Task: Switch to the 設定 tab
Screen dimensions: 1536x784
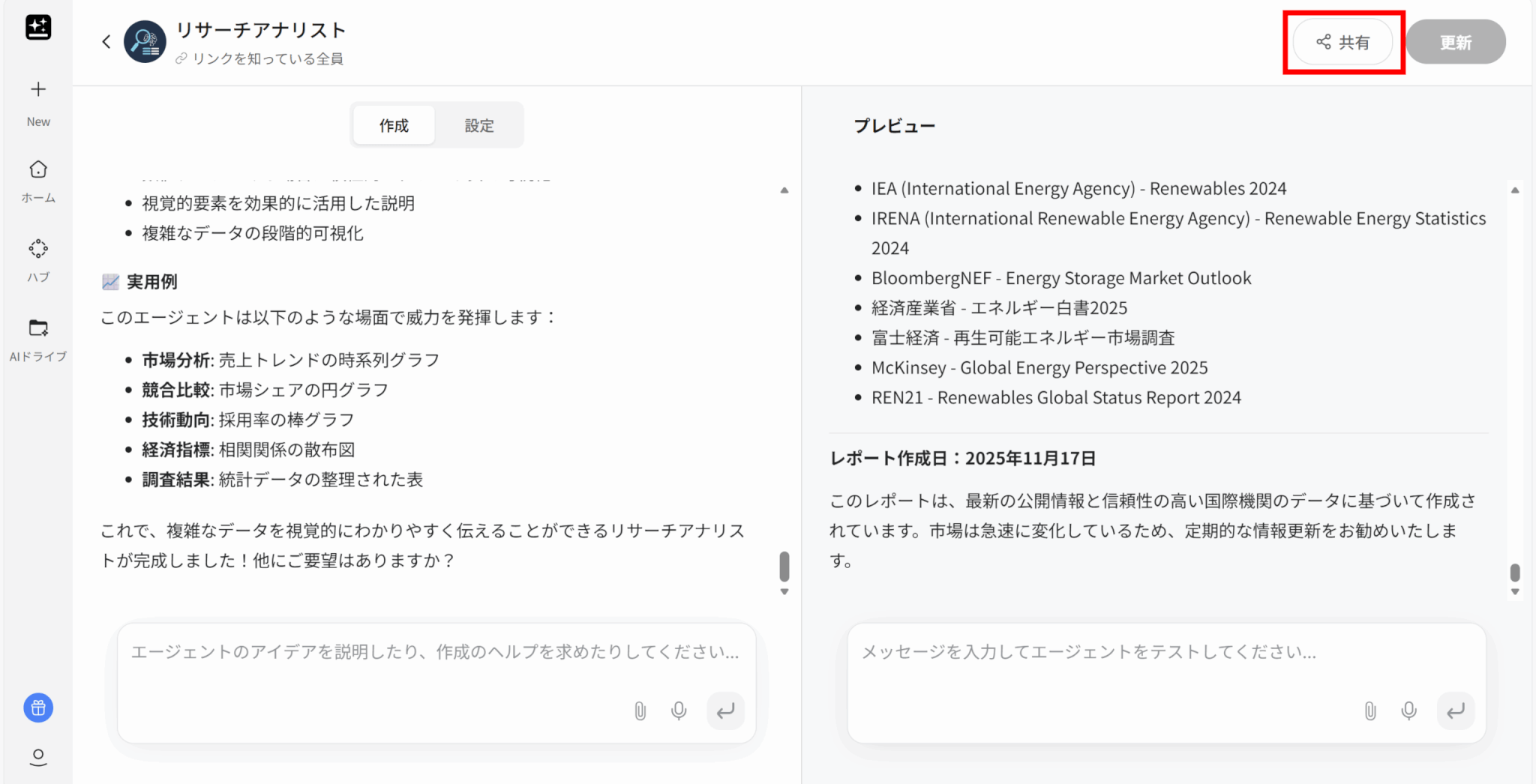Action: pyautogui.click(x=478, y=125)
